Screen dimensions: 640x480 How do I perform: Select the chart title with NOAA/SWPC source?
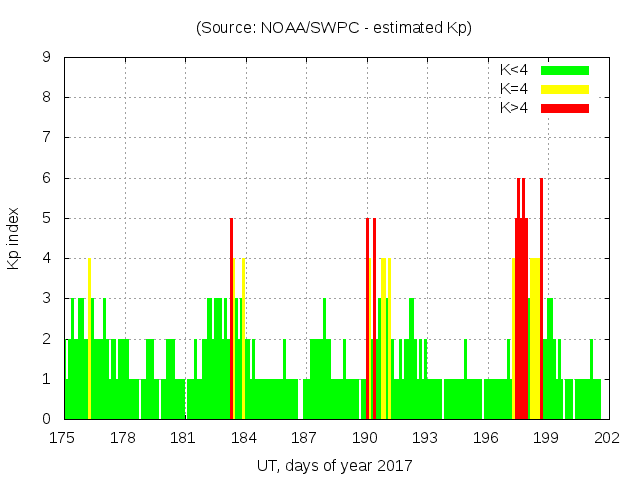pyautogui.click(x=334, y=28)
